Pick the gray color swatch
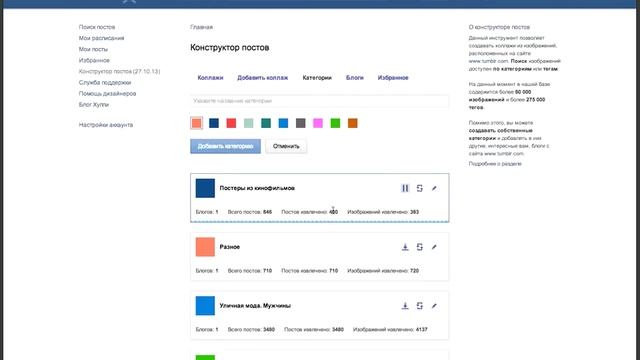640x360 pixels. tap(301, 123)
